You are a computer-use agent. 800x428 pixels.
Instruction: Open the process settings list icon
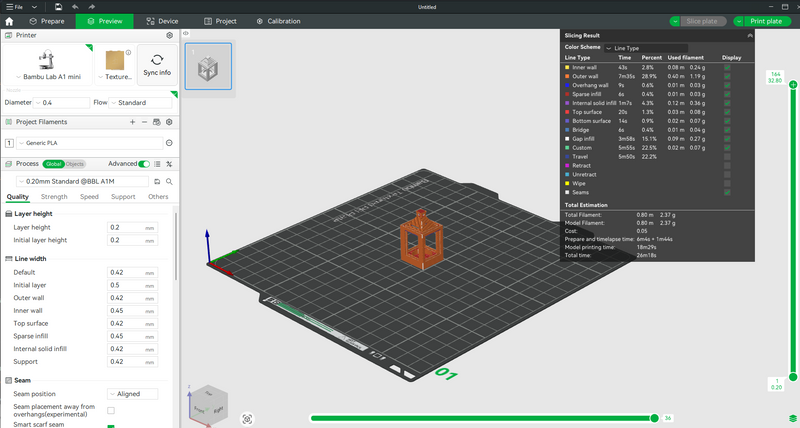click(x=157, y=164)
